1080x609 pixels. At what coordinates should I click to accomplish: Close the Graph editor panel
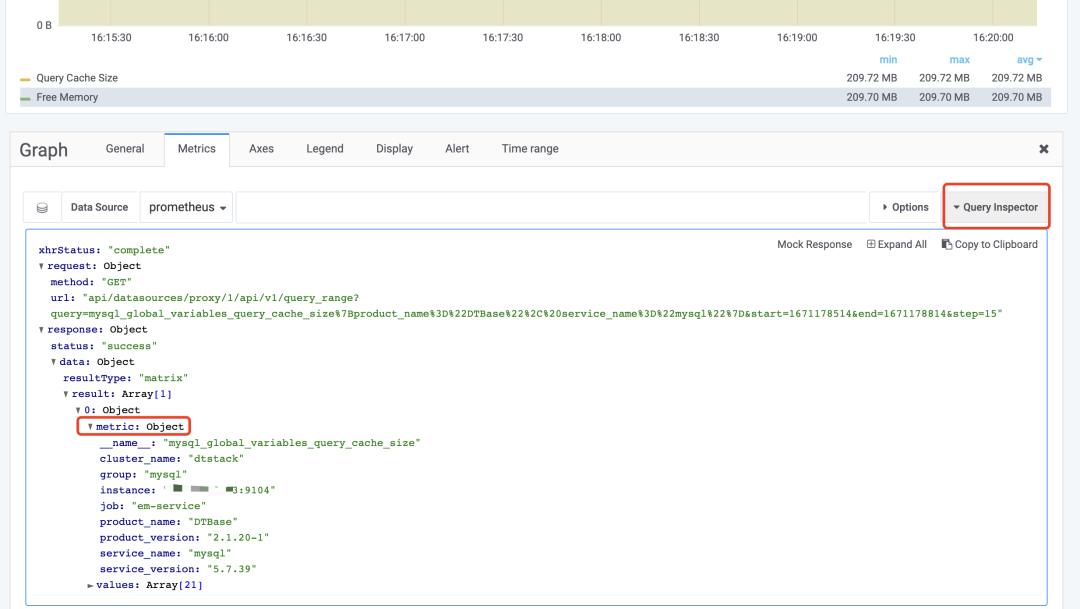tap(1043, 149)
